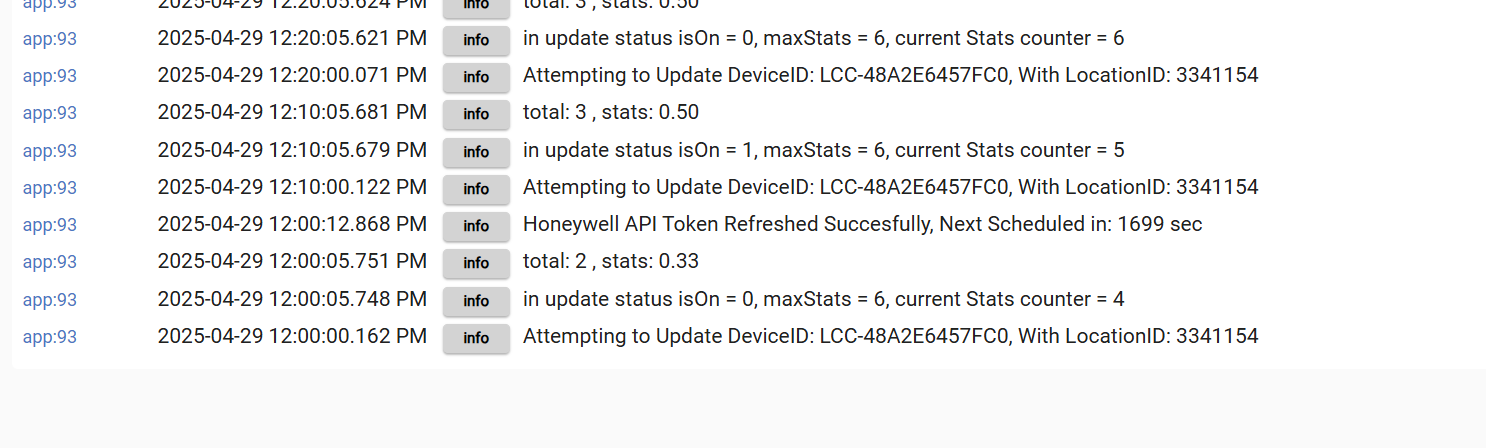1486x448 pixels.
Task: Click info badge for Stats counter = 6 entry
Action: (476, 40)
